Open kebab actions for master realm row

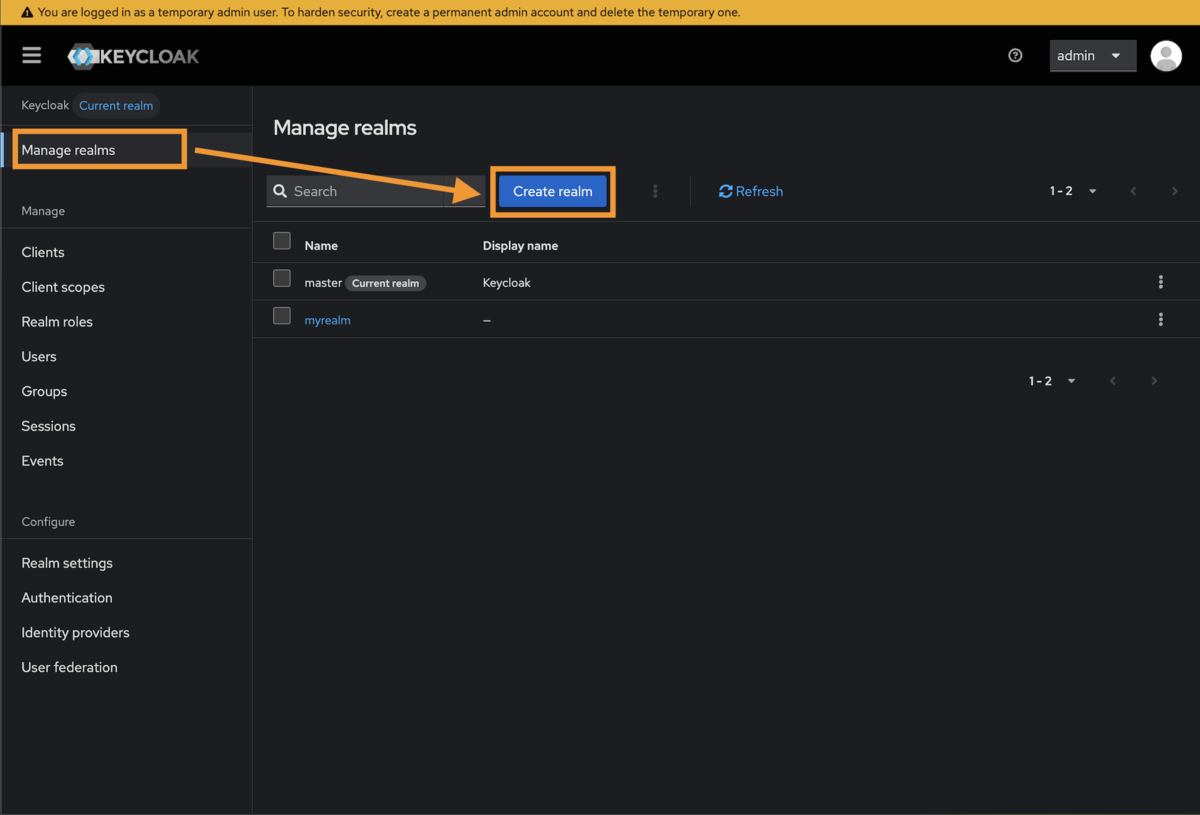1161,283
